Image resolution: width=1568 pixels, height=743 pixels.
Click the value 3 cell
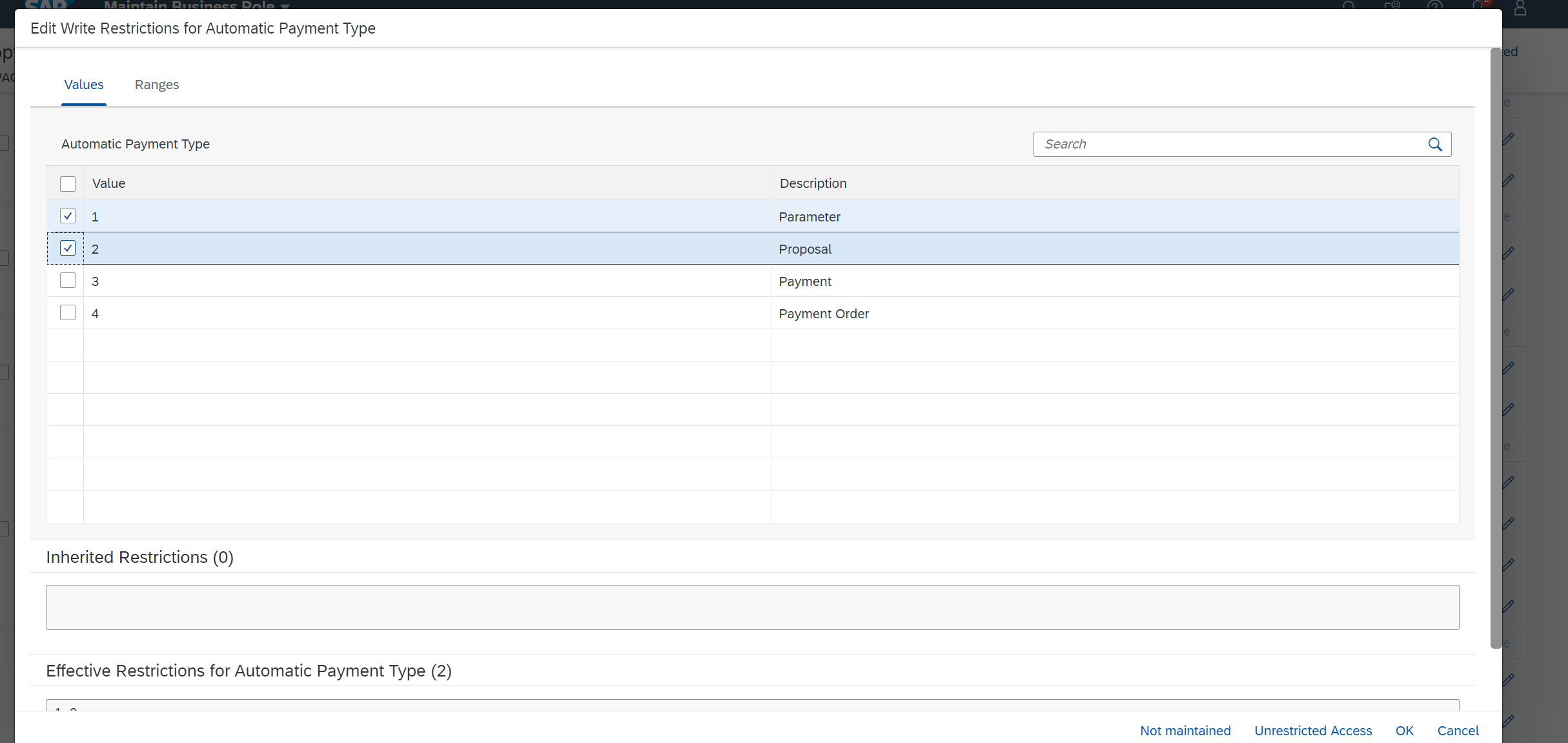(427, 281)
